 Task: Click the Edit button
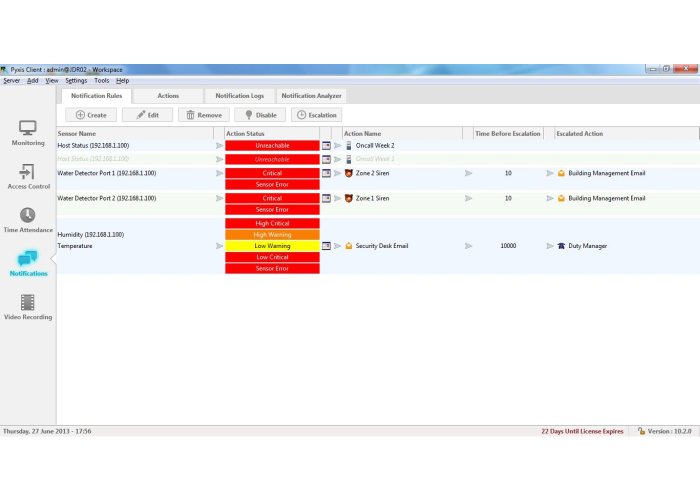147,115
